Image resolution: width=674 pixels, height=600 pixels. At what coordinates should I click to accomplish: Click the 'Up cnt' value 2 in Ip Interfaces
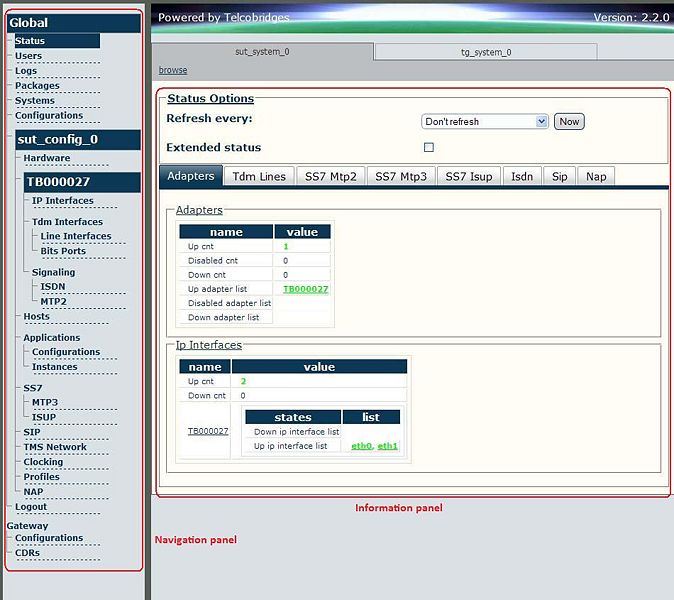pos(243,381)
